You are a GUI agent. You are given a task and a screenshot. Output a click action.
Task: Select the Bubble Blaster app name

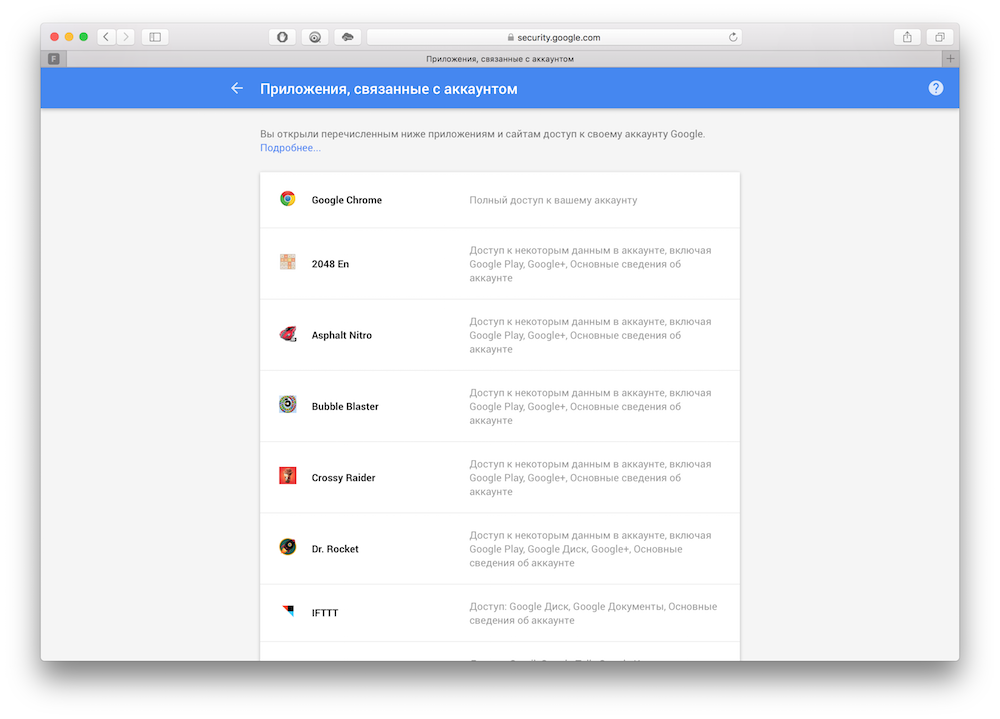[345, 406]
